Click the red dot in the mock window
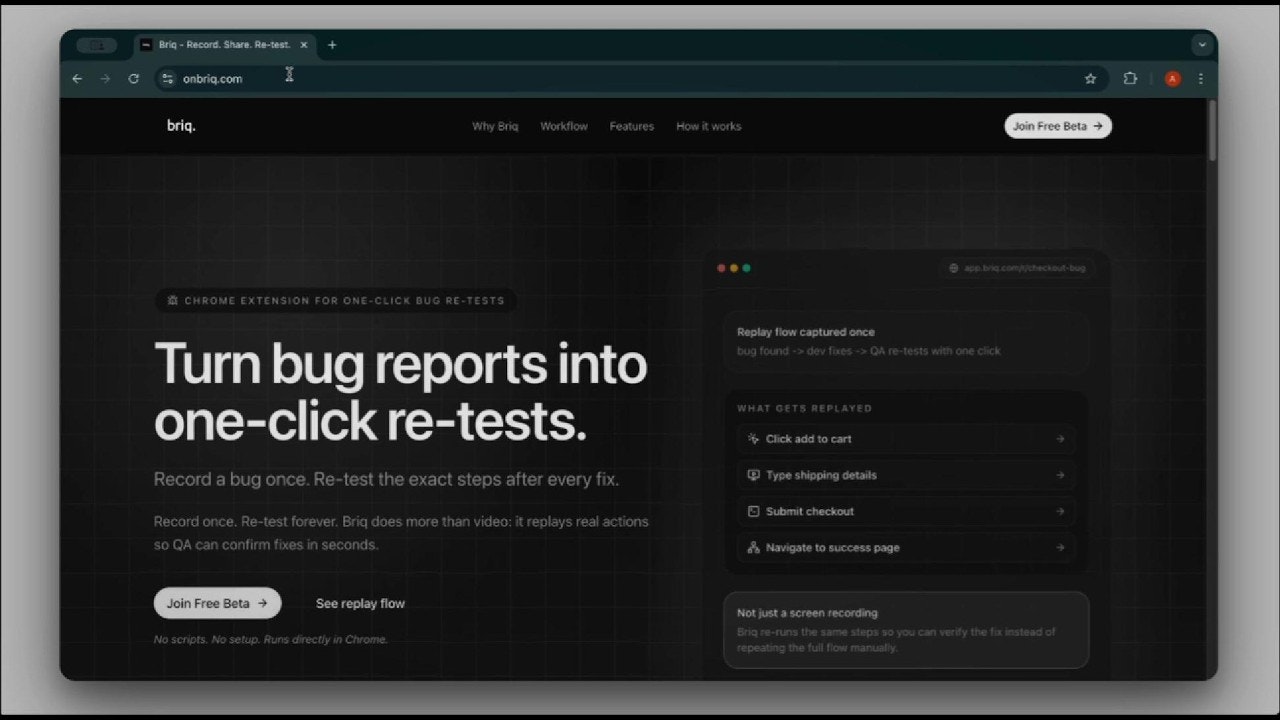 [721, 268]
